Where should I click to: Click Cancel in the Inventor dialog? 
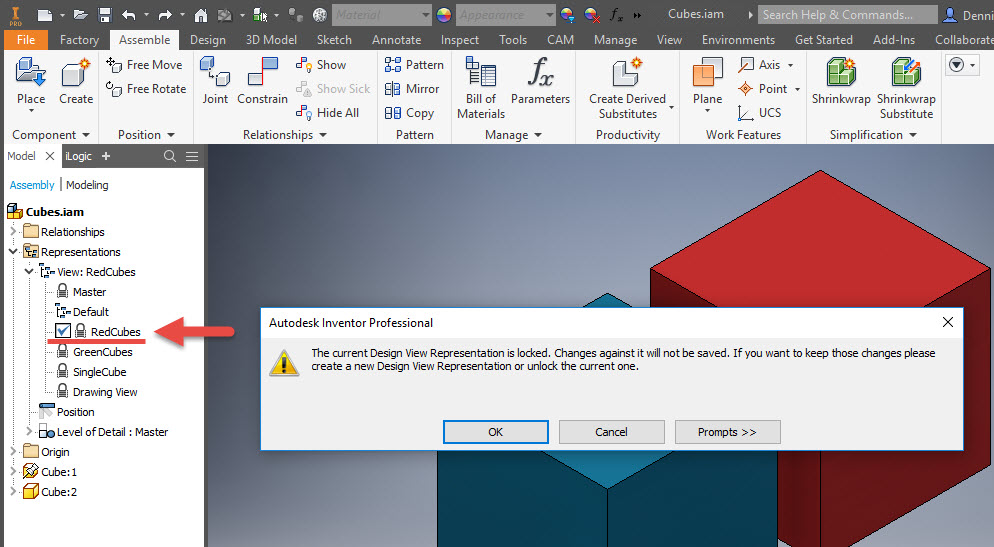pyautogui.click(x=611, y=432)
